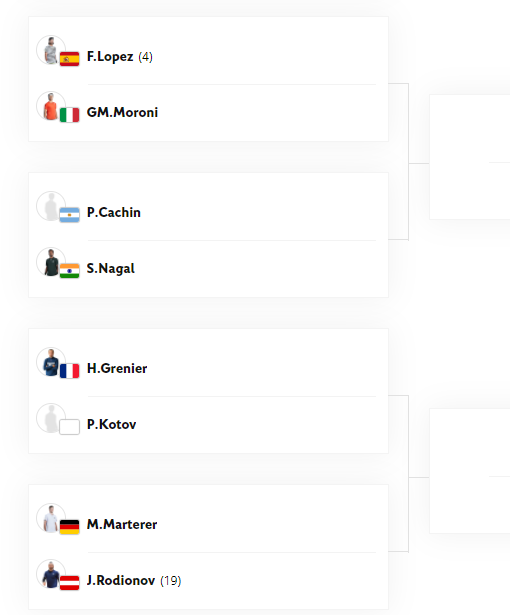Click the Germany flag beside M.Marterer

69,527
